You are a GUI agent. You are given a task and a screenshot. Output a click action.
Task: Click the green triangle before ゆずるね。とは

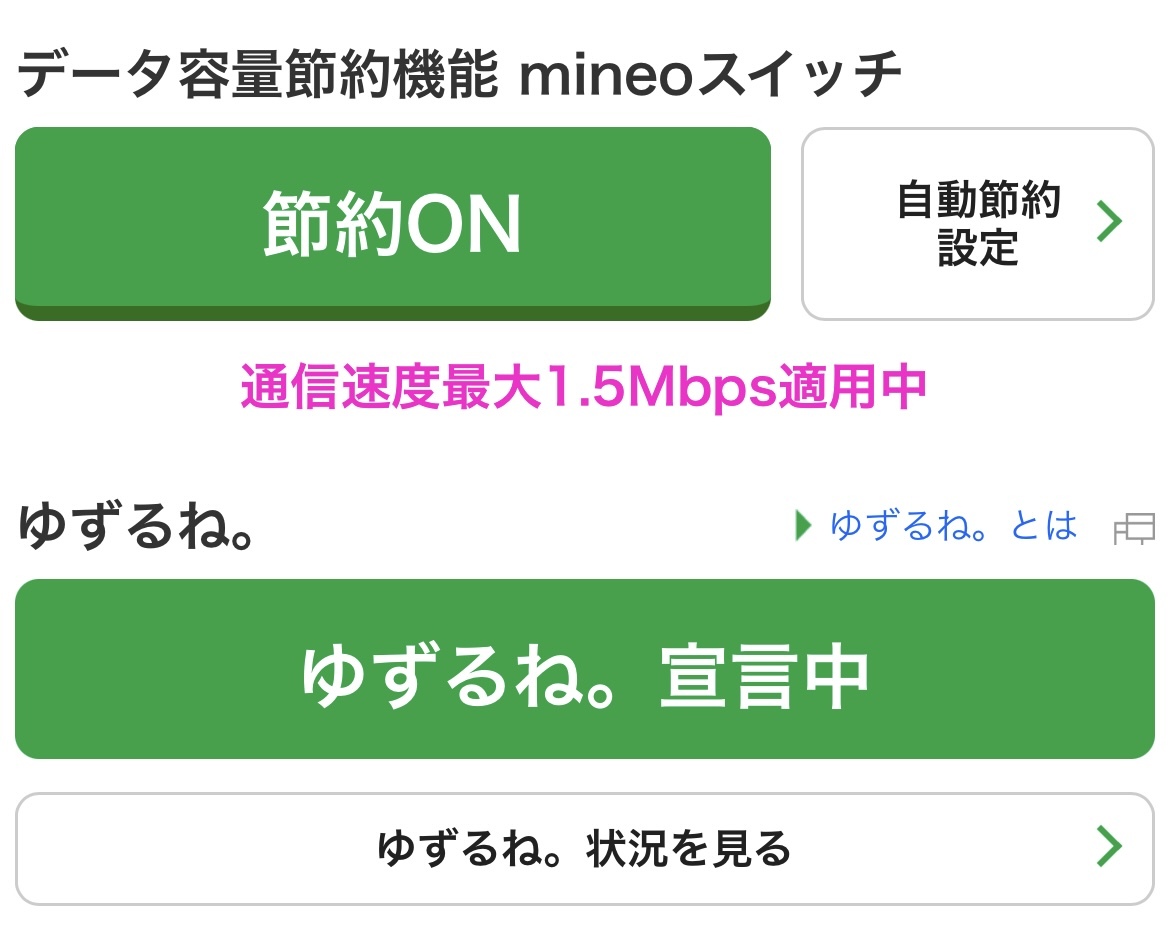point(802,525)
